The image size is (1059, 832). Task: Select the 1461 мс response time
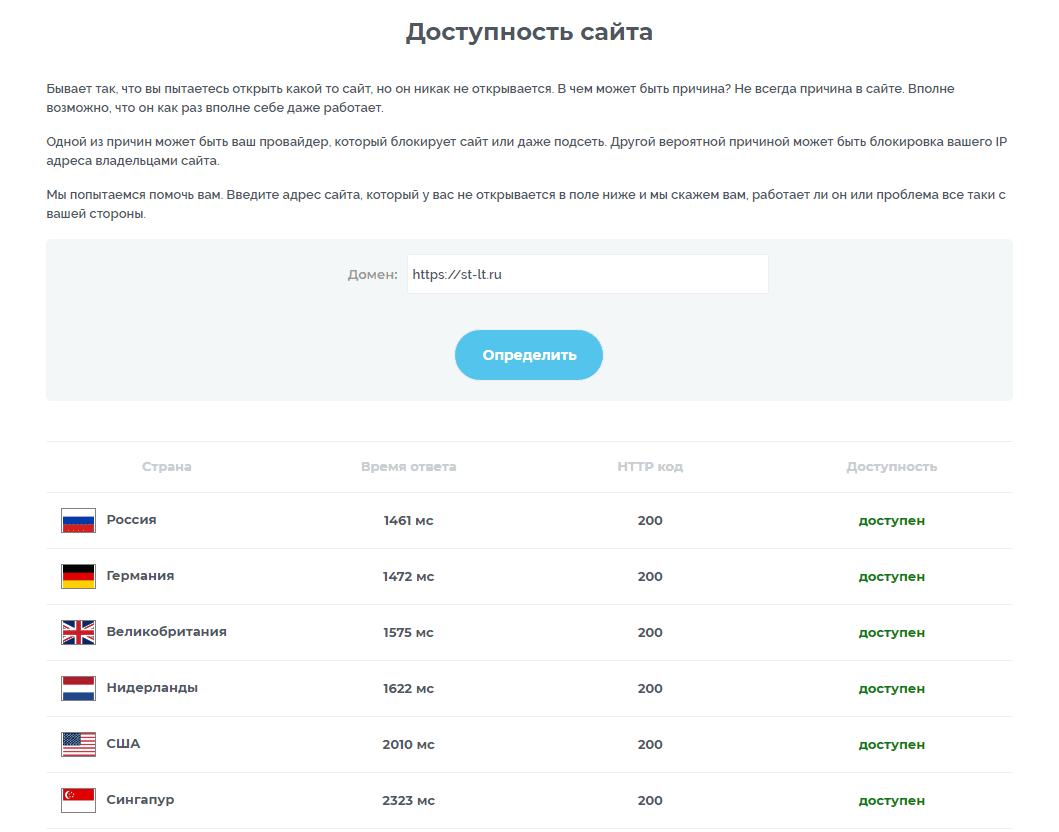point(409,521)
